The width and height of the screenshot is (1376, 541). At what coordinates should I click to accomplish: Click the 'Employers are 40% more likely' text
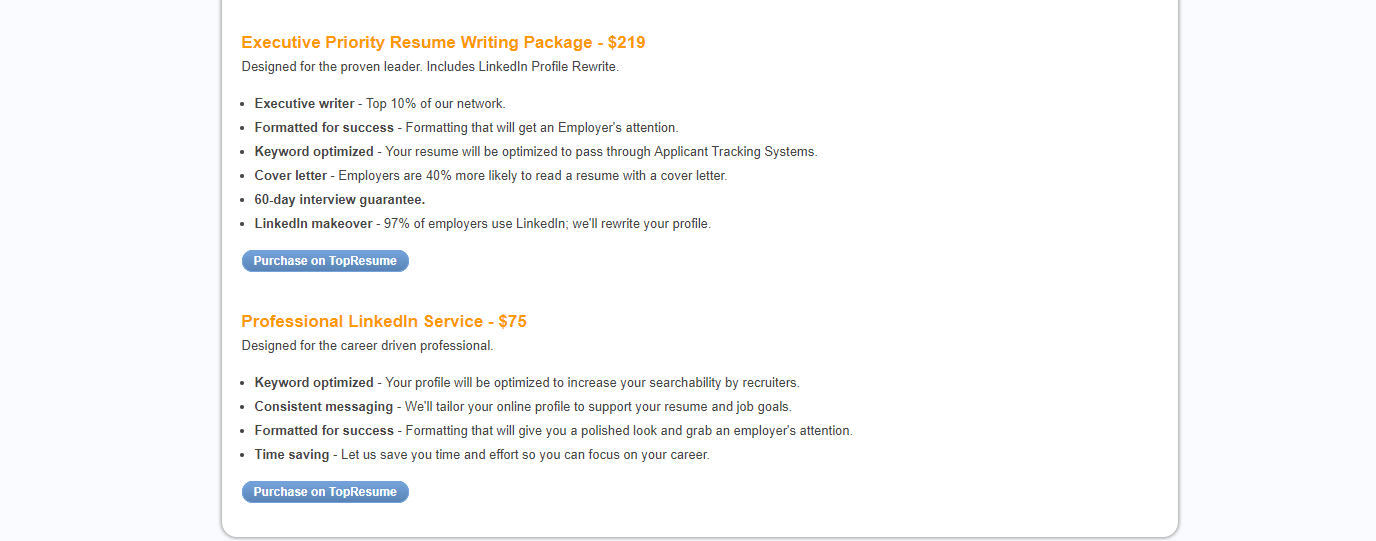[x=426, y=176]
